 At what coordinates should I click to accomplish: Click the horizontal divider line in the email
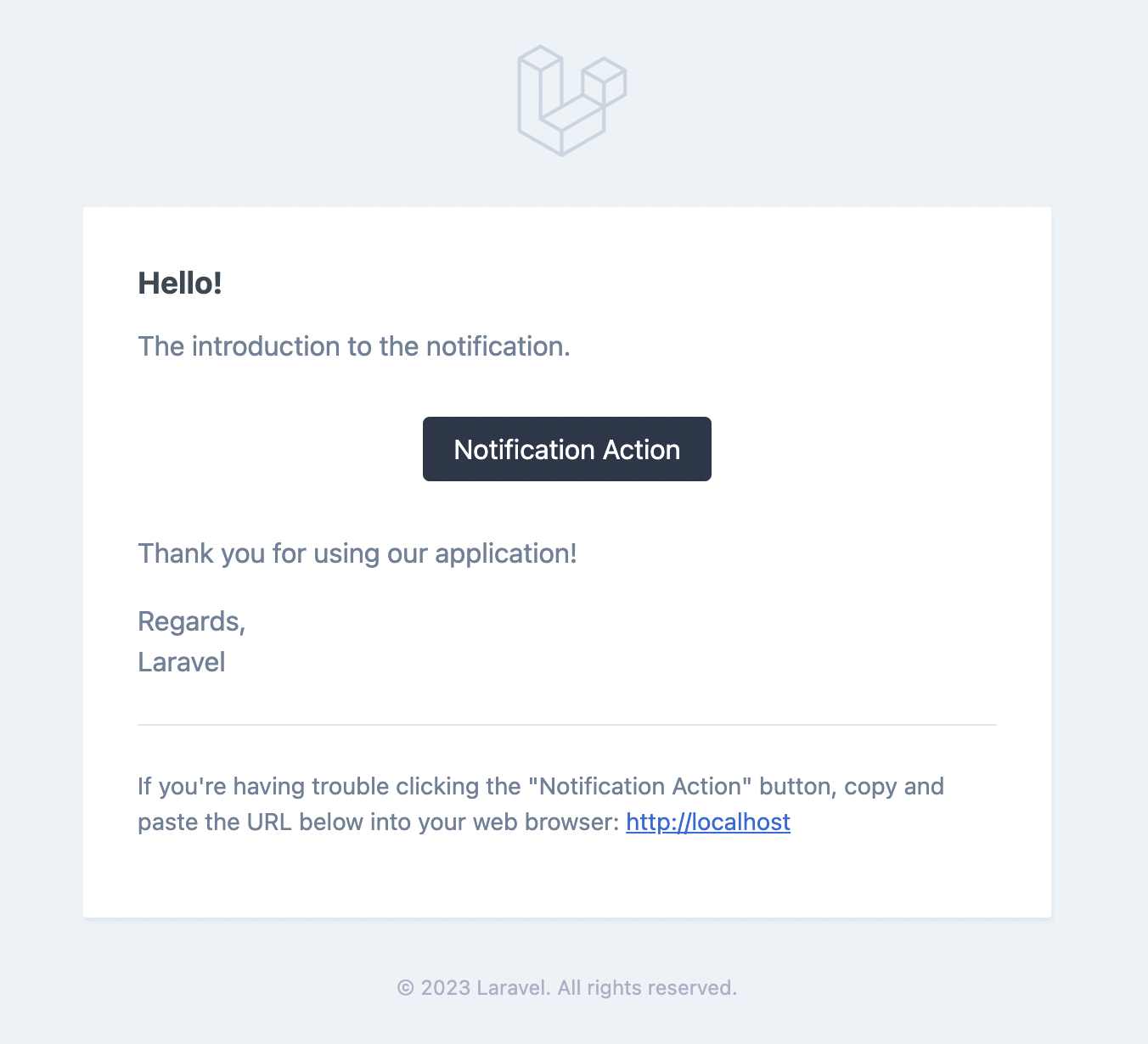click(x=567, y=725)
